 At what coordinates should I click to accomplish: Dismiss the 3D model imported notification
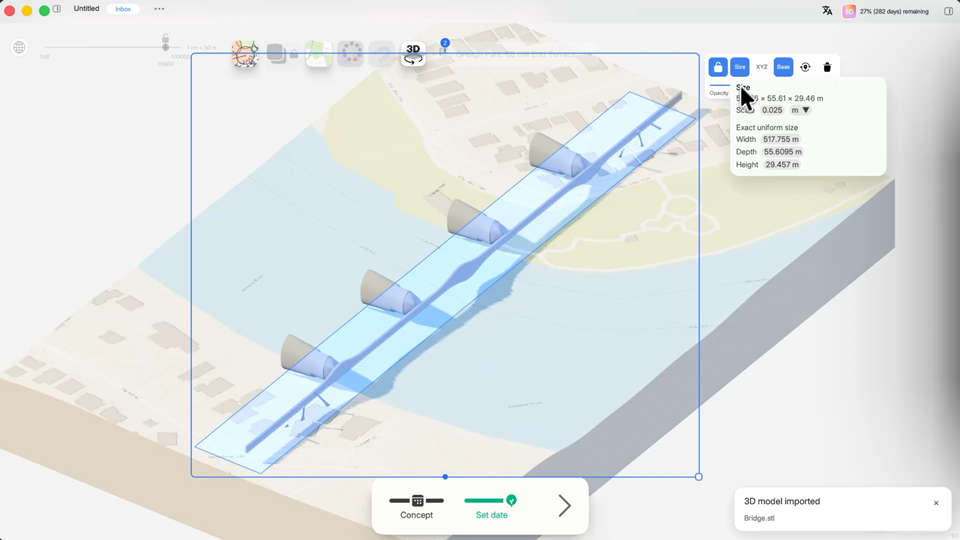(x=936, y=503)
